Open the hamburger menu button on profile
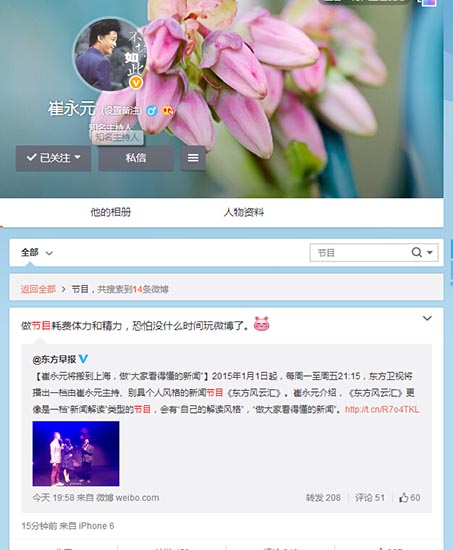Image resolution: width=453 pixels, height=550 pixels. pos(193,158)
